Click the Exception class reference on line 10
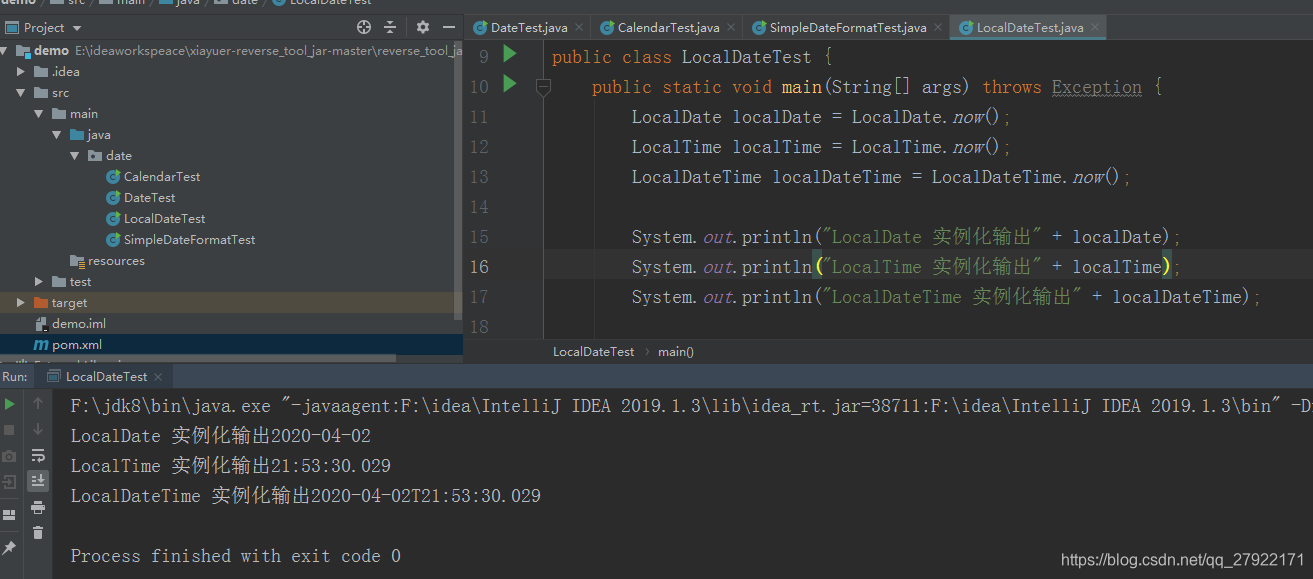Viewport: 1313px width, 579px height. point(1096,87)
